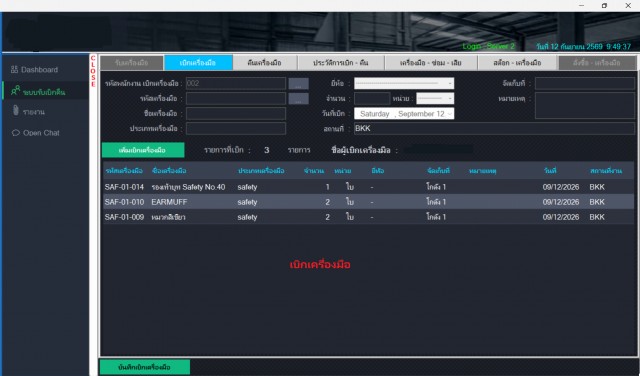Open the สต็อก - เครื่องมือ tab

click(x=517, y=63)
